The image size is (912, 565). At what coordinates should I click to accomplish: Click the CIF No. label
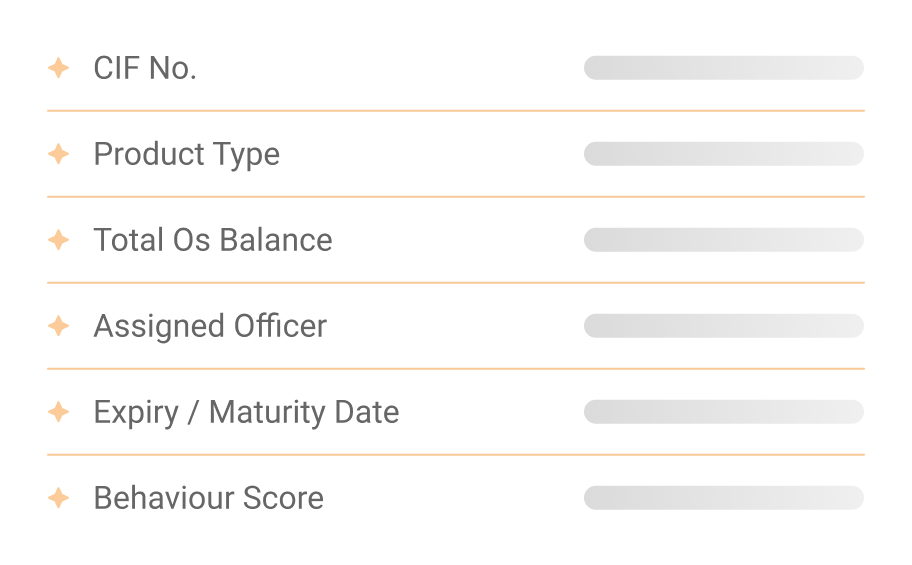click(145, 68)
